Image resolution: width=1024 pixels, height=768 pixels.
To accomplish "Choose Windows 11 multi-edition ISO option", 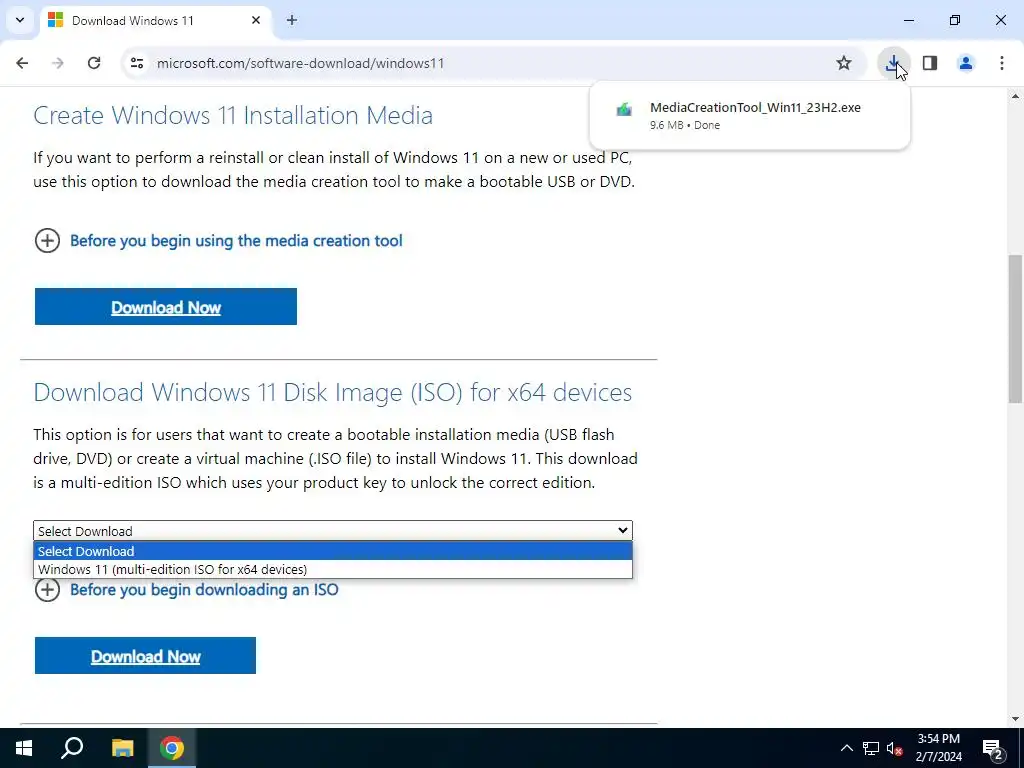I will 333,569.
